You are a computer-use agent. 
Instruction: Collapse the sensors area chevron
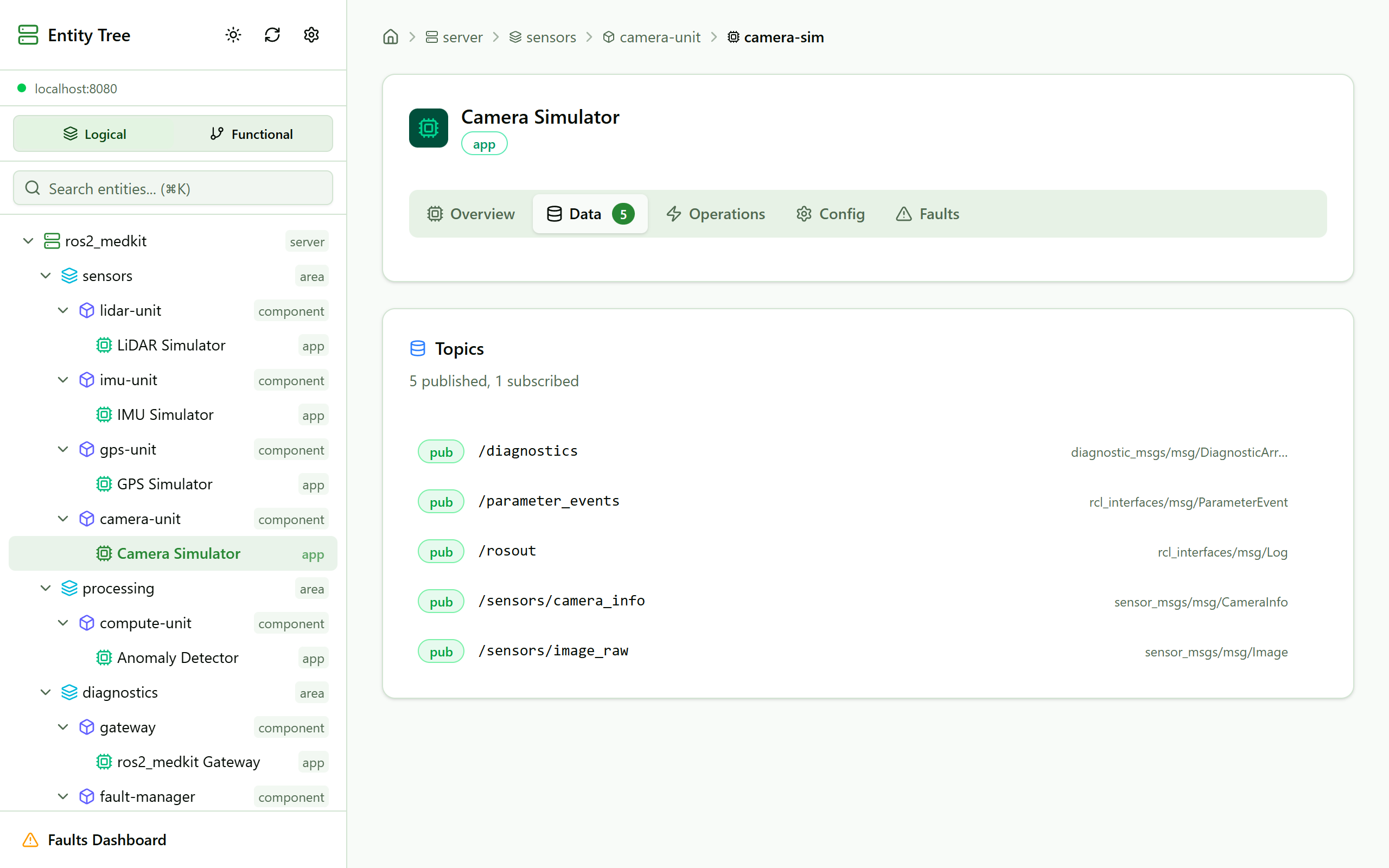(x=46, y=276)
